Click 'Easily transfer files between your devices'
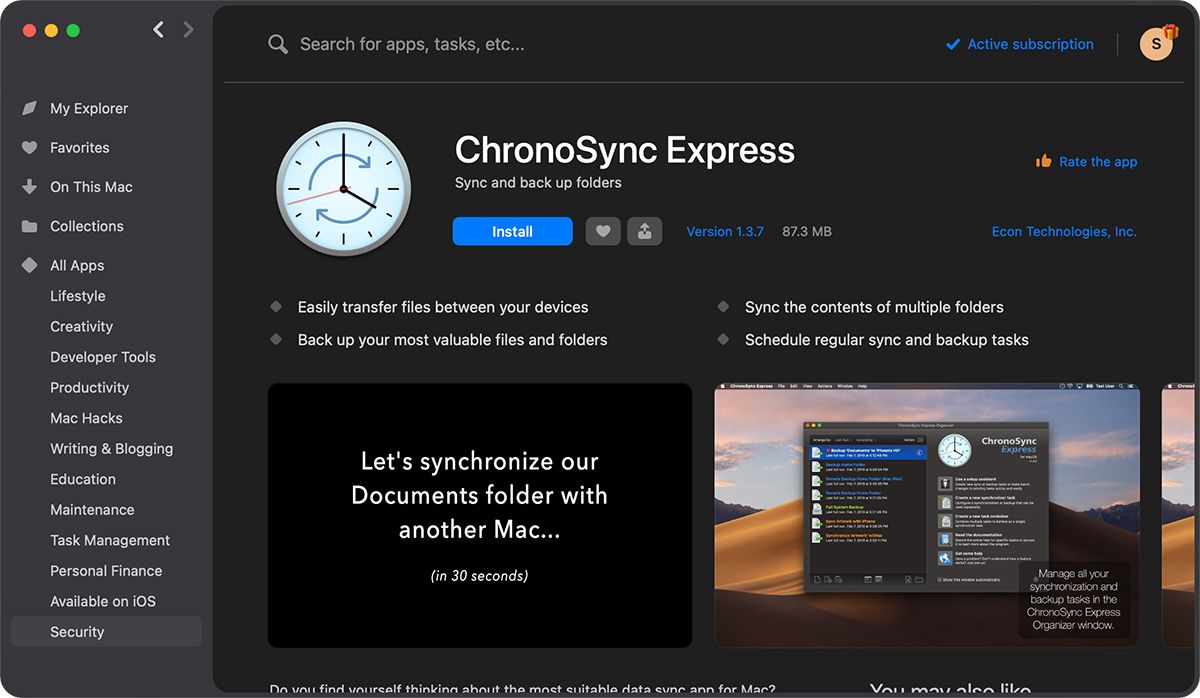Screen dimensions: 1200x698 pyautogui.click(x=443, y=307)
